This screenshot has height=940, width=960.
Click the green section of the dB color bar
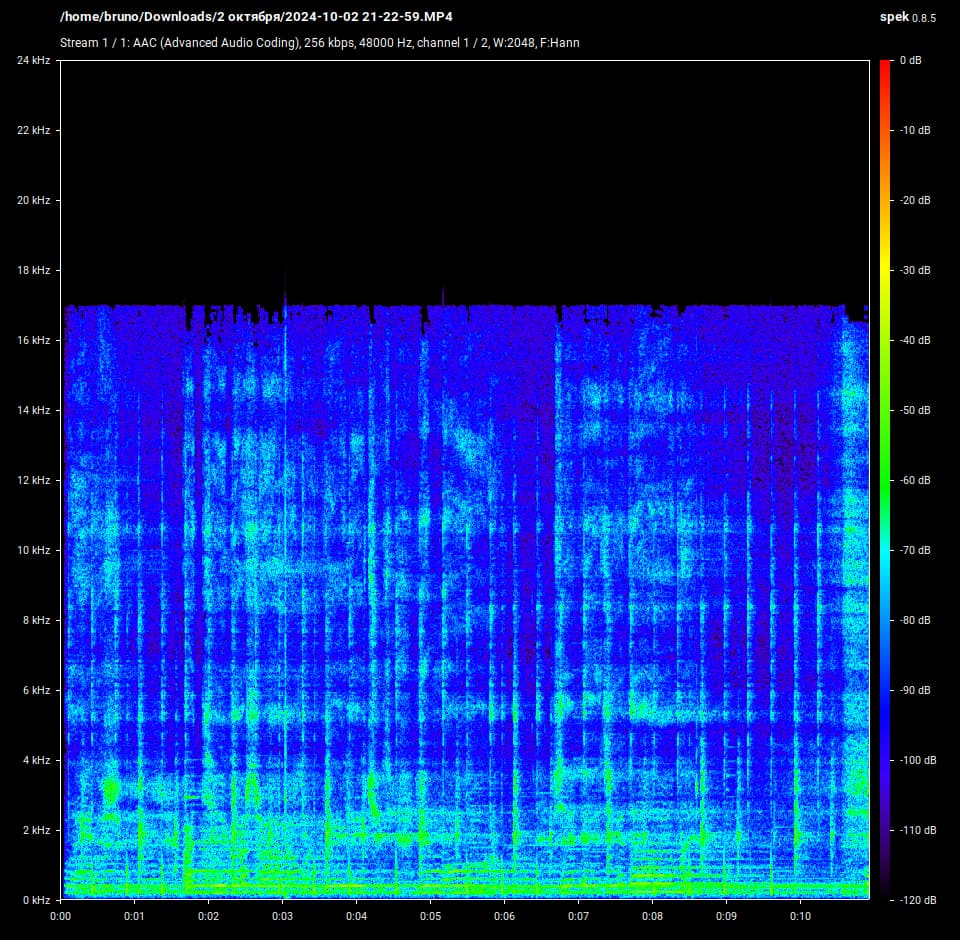pos(885,400)
